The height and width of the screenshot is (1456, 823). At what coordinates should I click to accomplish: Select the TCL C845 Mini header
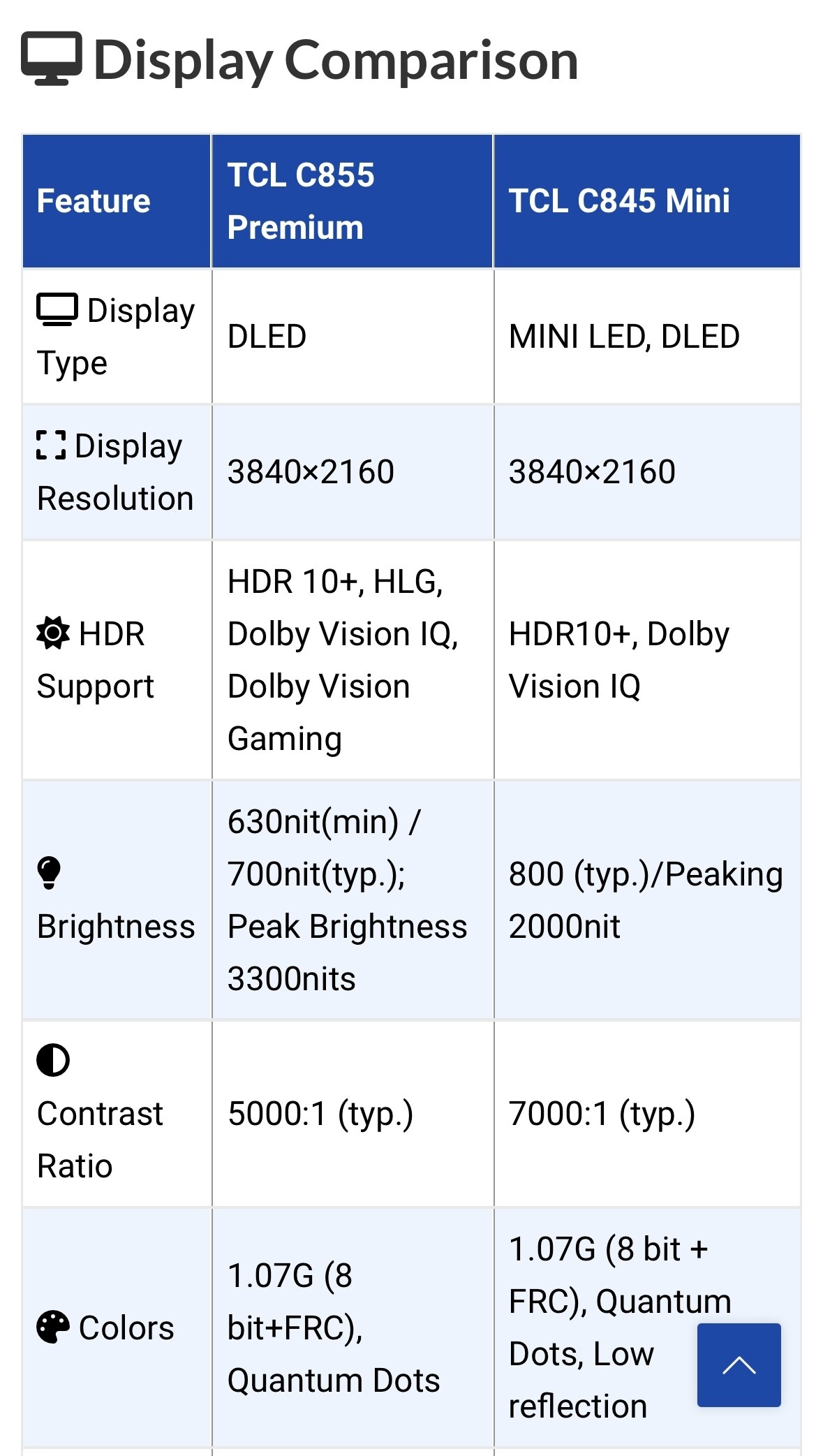618,201
